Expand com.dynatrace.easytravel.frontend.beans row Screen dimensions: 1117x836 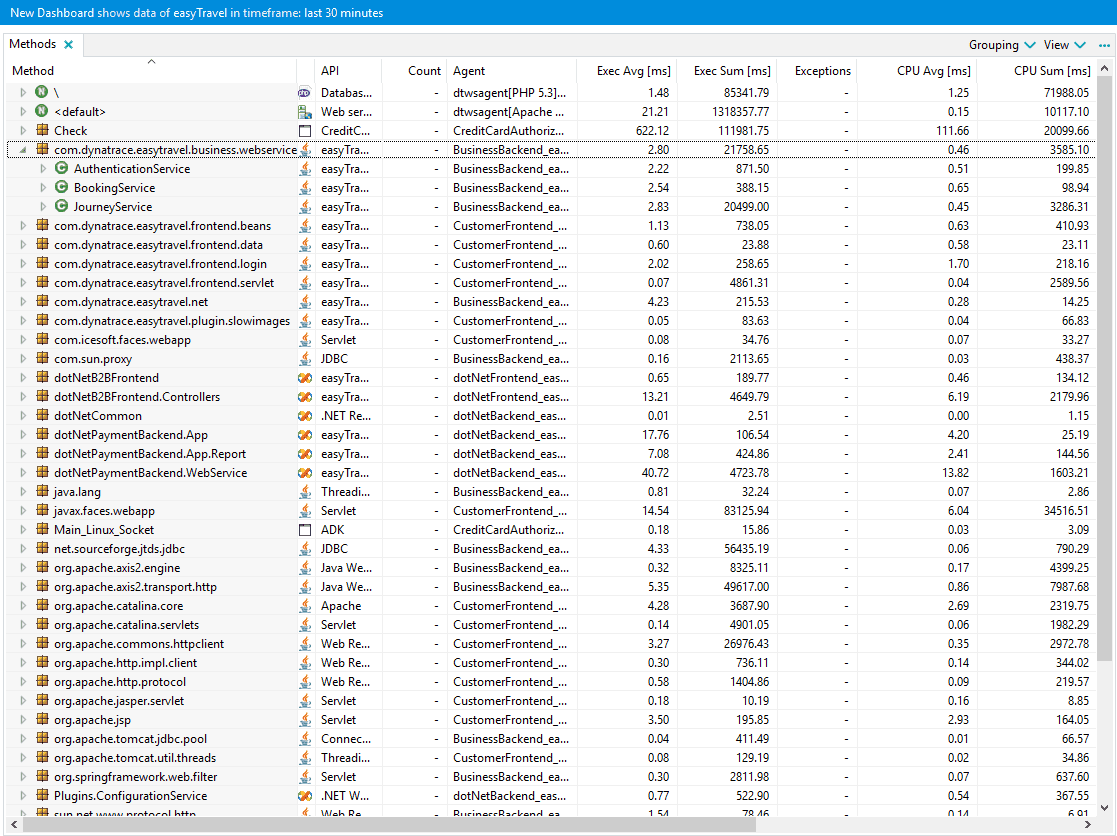(23, 226)
